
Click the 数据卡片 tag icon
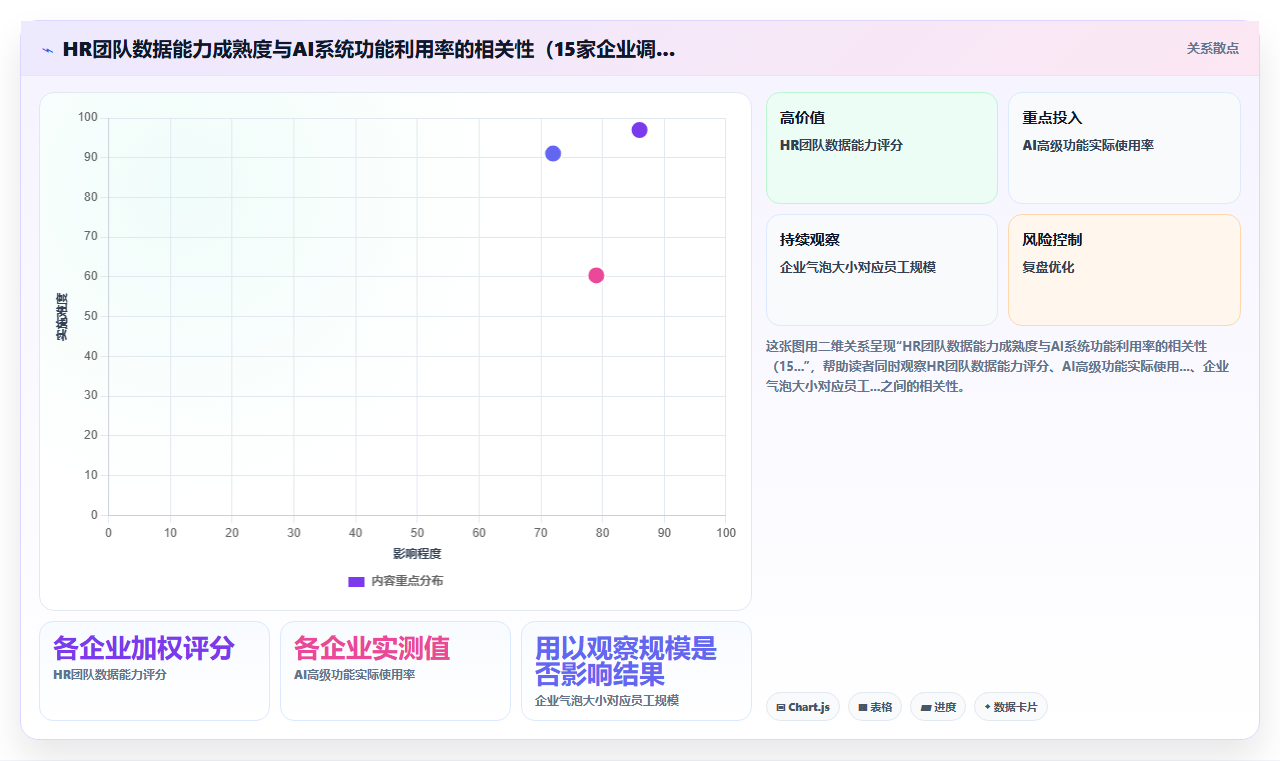[987, 707]
